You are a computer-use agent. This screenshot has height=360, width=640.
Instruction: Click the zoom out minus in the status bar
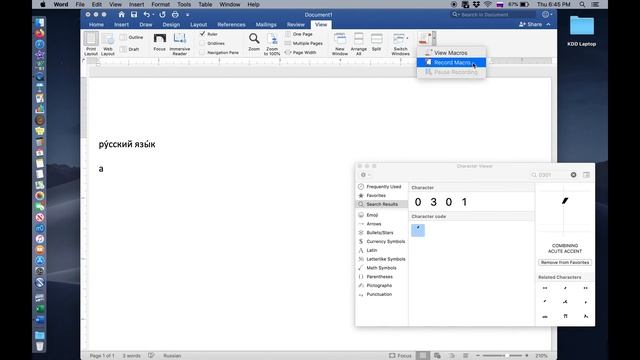click(478, 356)
